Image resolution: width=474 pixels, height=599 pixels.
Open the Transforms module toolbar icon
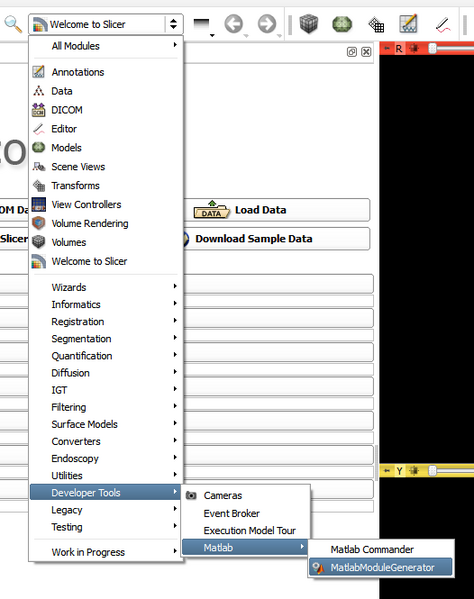pos(376,25)
